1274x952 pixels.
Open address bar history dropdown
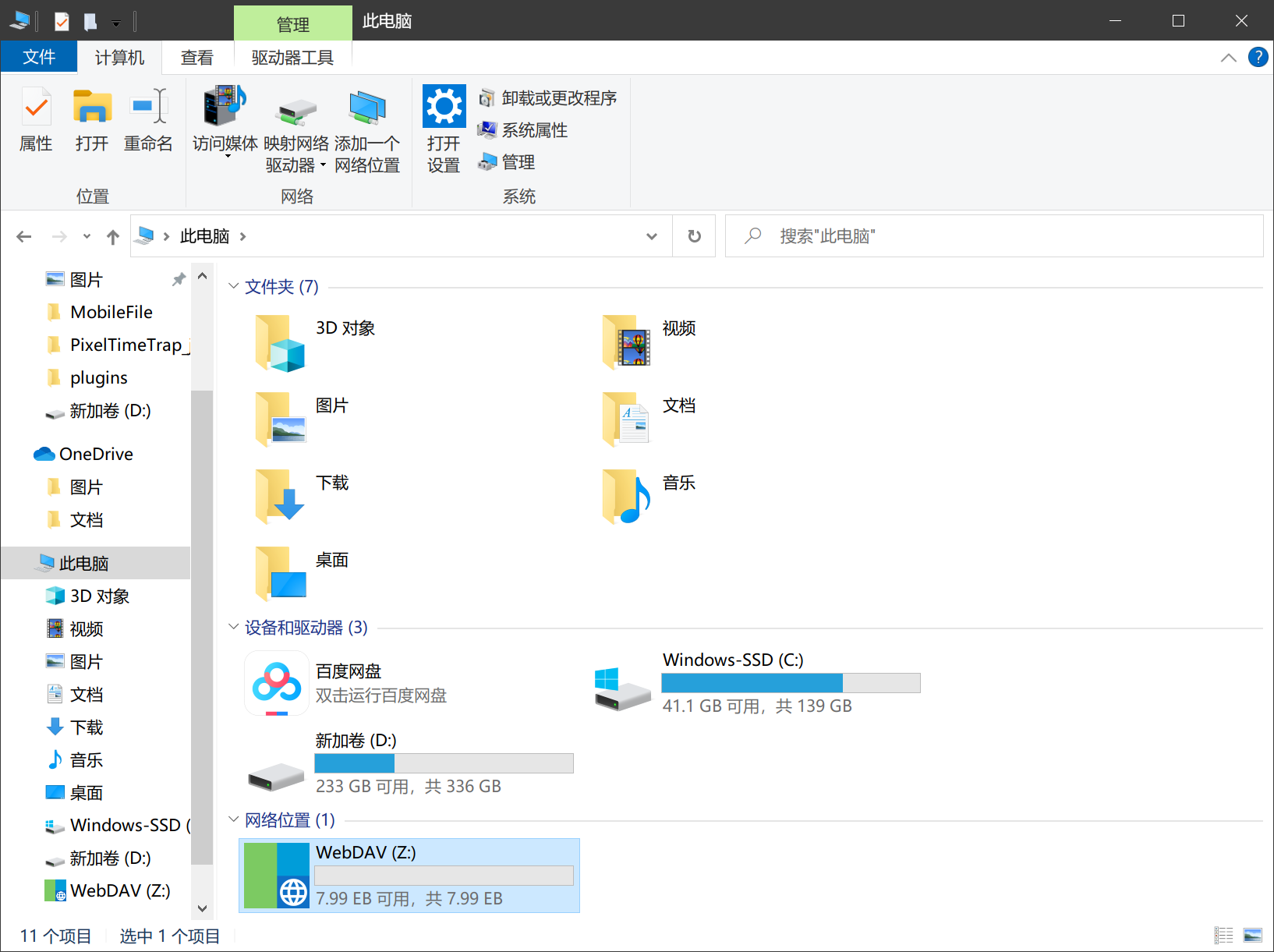[x=652, y=236]
